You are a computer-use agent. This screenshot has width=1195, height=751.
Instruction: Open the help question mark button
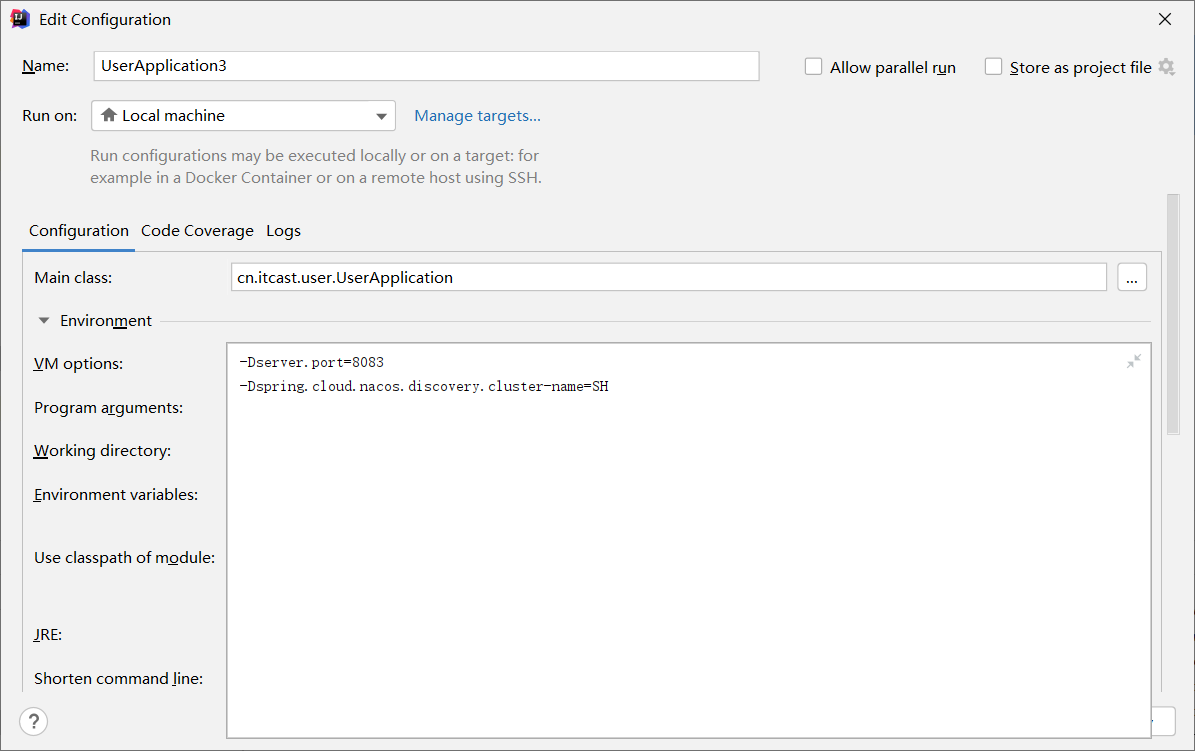point(34,721)
